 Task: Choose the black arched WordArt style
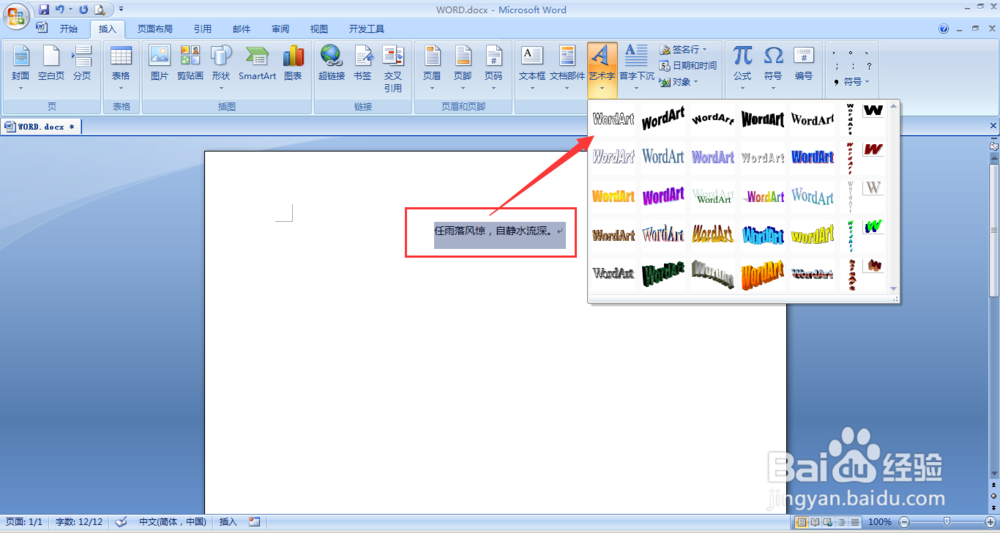pos(712,119)
